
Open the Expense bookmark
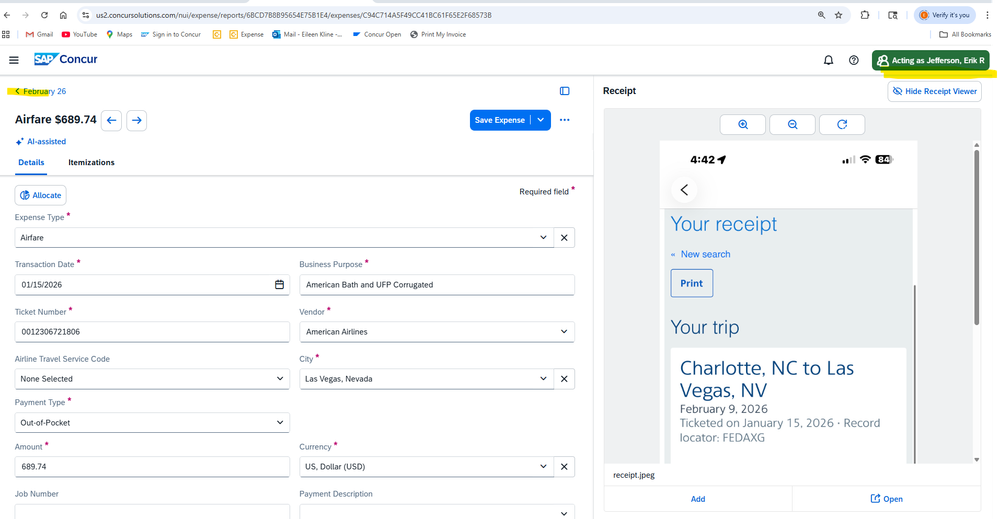click(x=246, y=34)
